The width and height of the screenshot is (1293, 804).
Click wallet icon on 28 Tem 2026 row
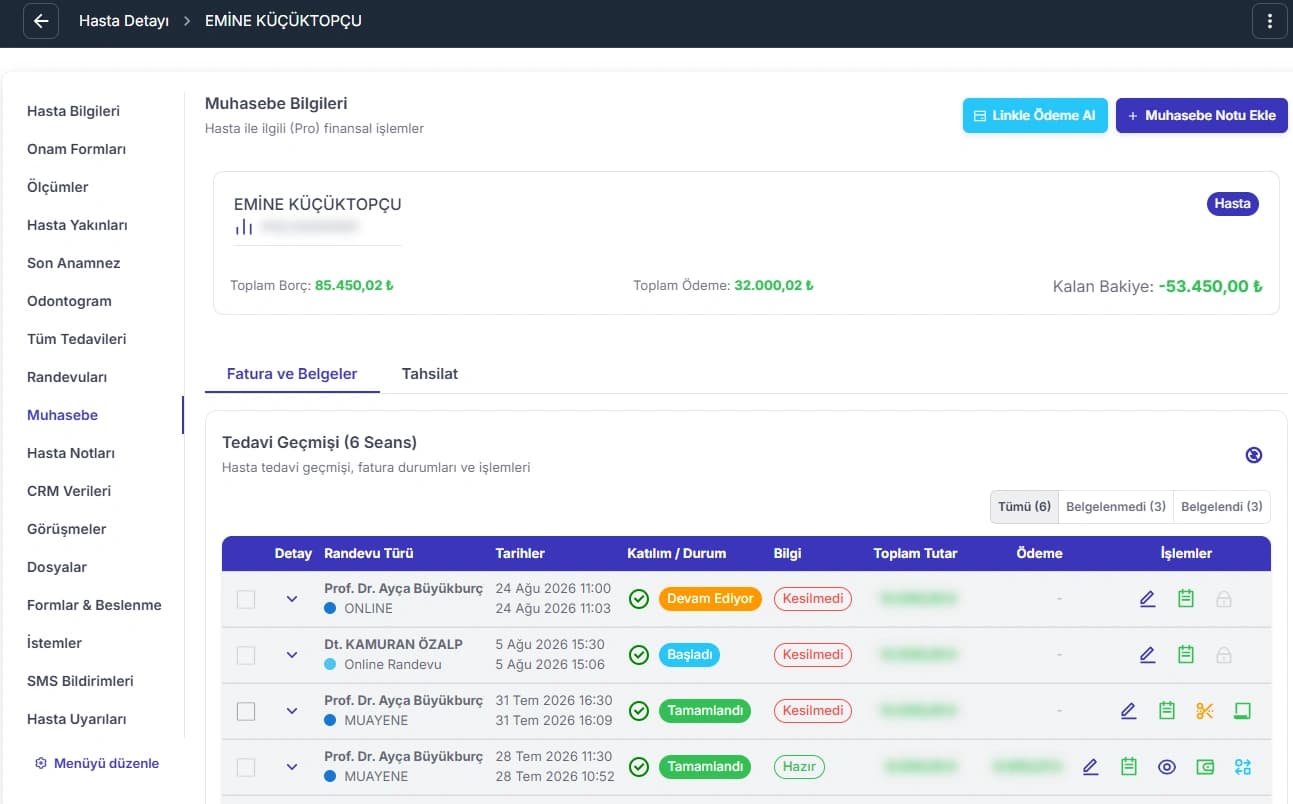(1205, 767)
